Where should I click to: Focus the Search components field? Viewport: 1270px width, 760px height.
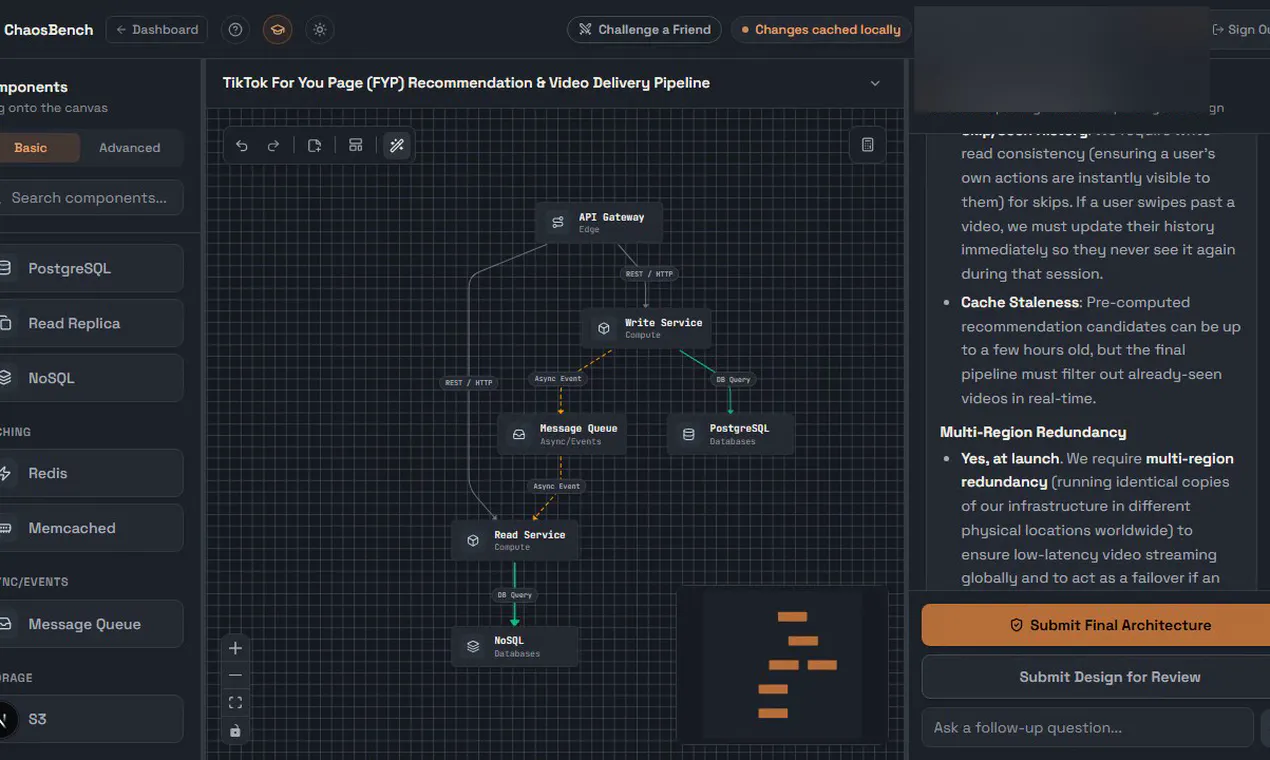pos(91,198)
